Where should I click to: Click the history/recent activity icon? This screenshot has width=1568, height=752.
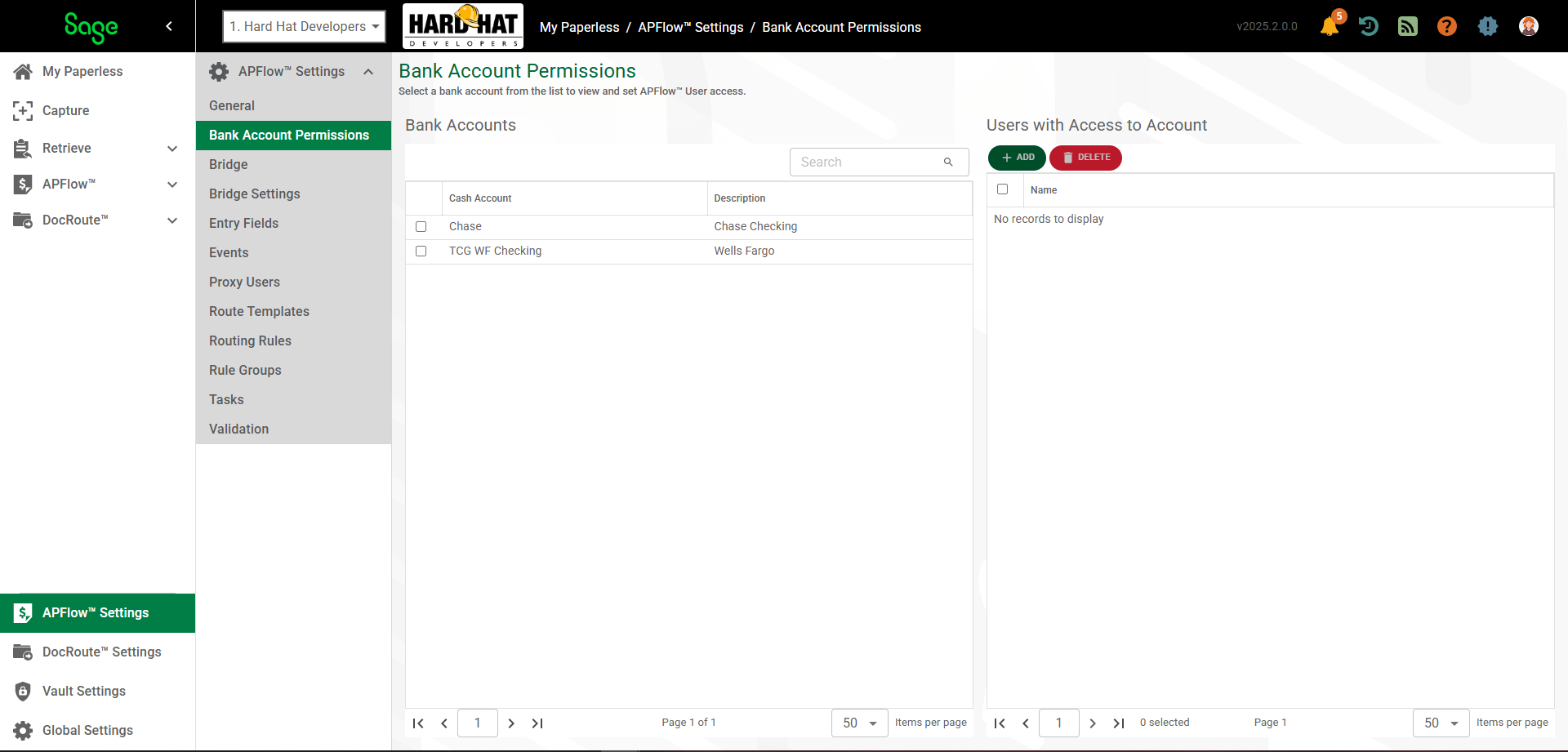(1369, 26)
